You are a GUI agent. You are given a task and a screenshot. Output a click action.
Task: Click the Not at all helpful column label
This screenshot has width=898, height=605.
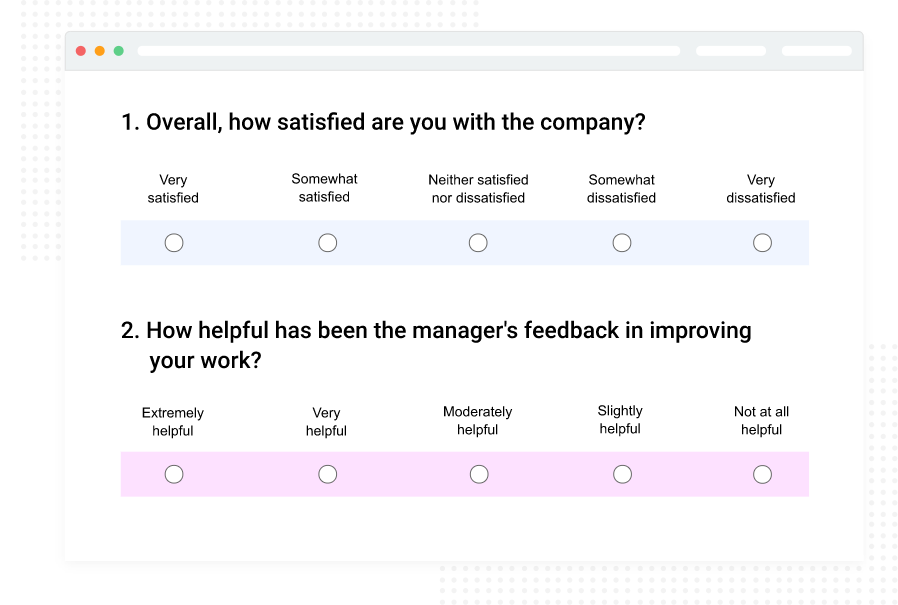coord(761,420)
